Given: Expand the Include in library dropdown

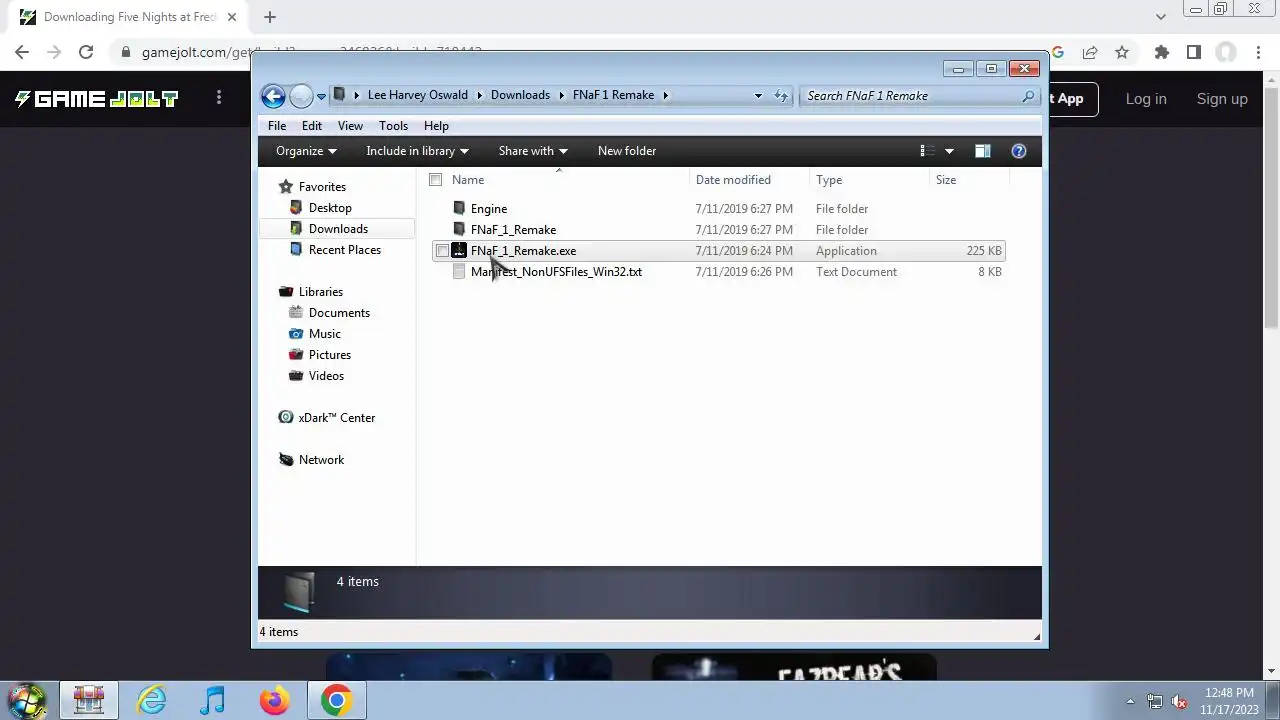Looking at the screenshot, I should pos(417,151).
